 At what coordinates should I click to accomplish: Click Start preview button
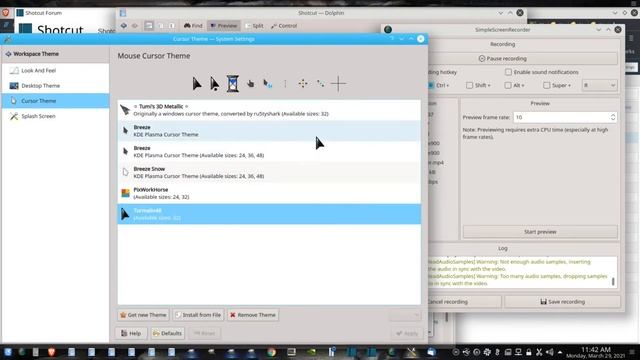[540, 232]
